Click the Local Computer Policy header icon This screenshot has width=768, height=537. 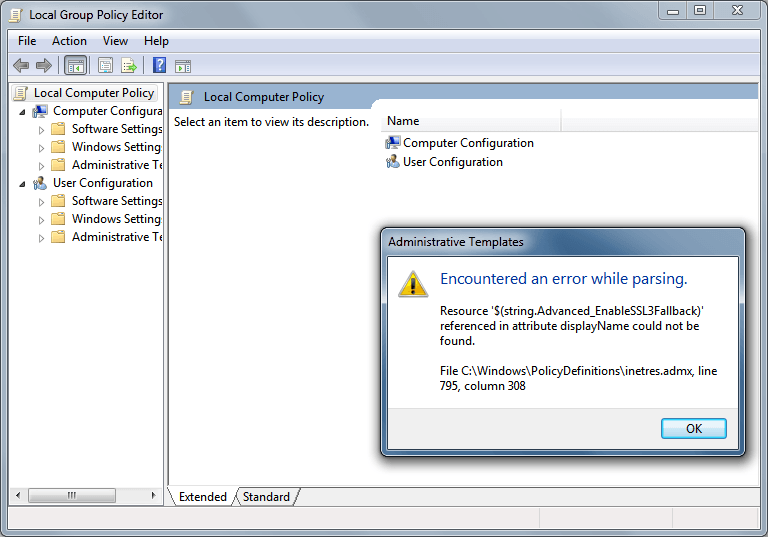[x=187, y=97]
